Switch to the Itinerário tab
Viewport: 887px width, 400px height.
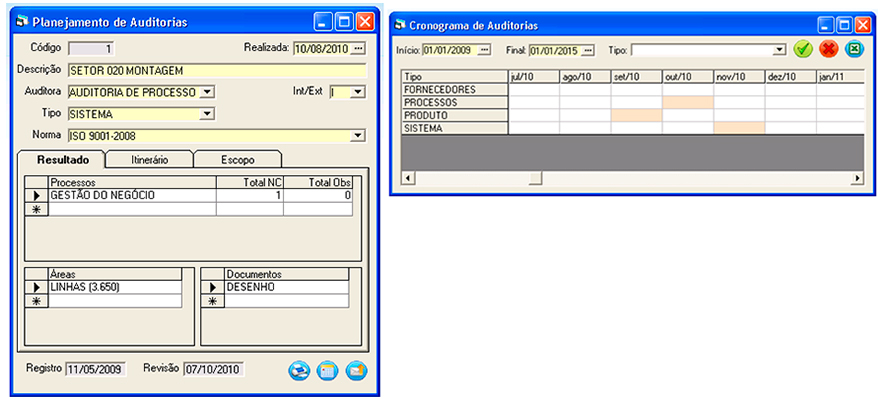150,160
